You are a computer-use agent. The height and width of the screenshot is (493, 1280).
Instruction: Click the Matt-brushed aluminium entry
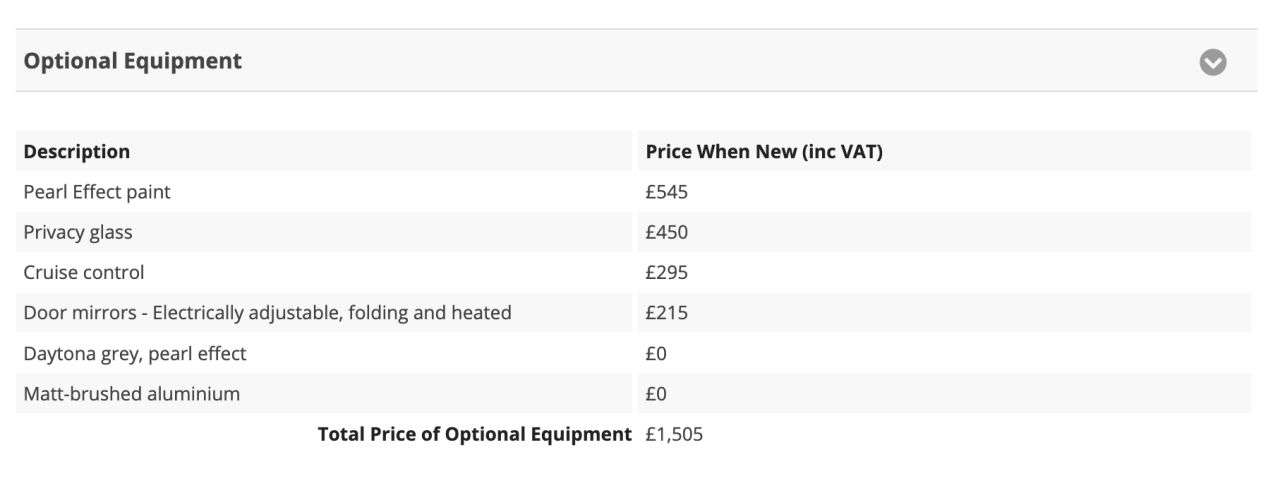click(x=132, y=393)
